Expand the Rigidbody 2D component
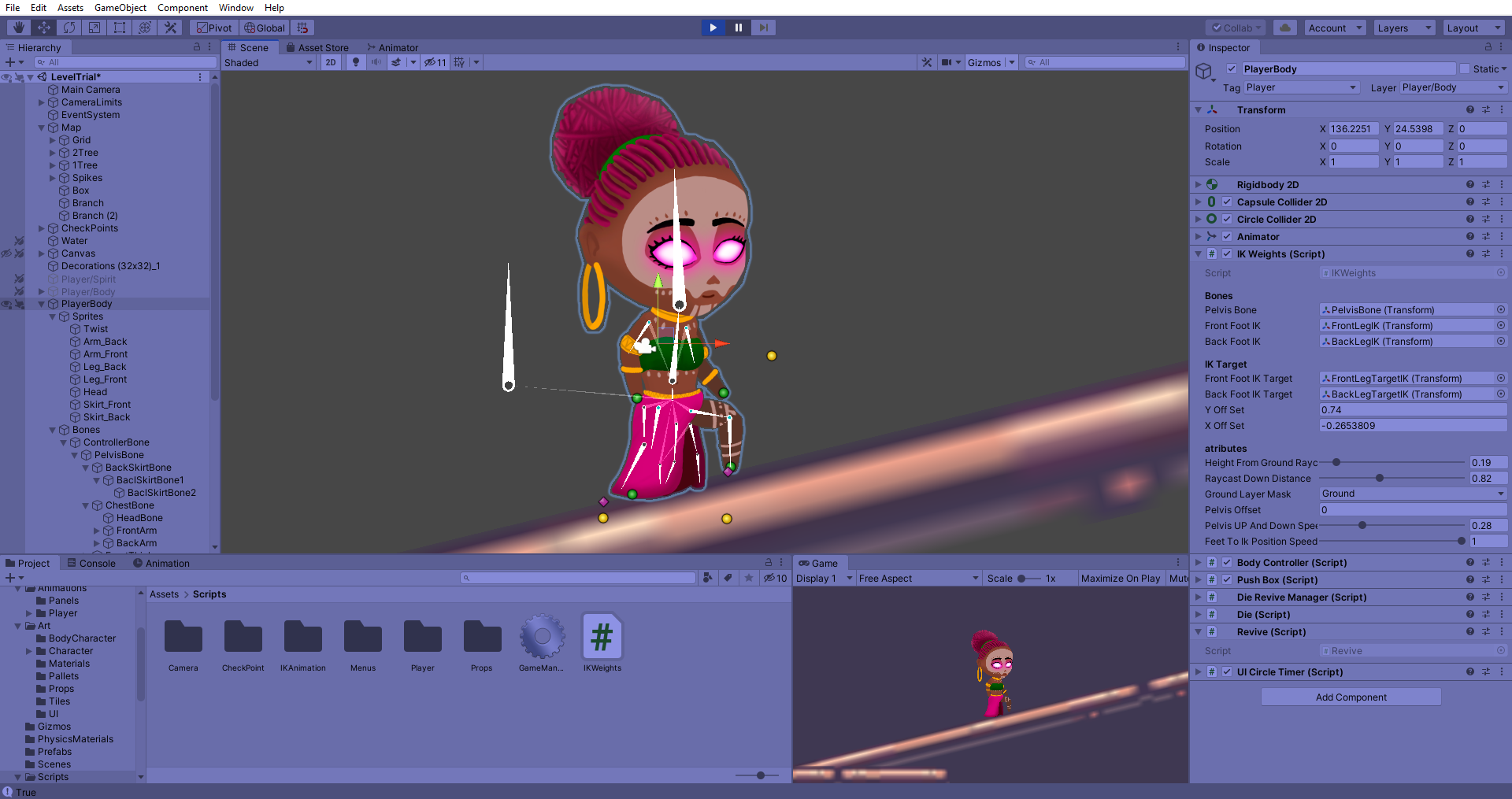Image resolution: width=1512 pixels, height=799 pixels. coord(1198,185)
